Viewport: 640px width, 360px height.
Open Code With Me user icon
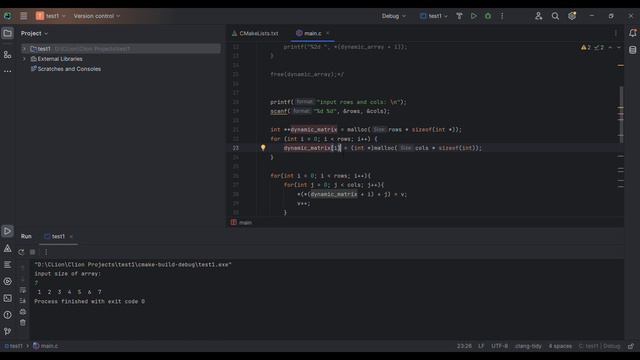coord(538,16)
